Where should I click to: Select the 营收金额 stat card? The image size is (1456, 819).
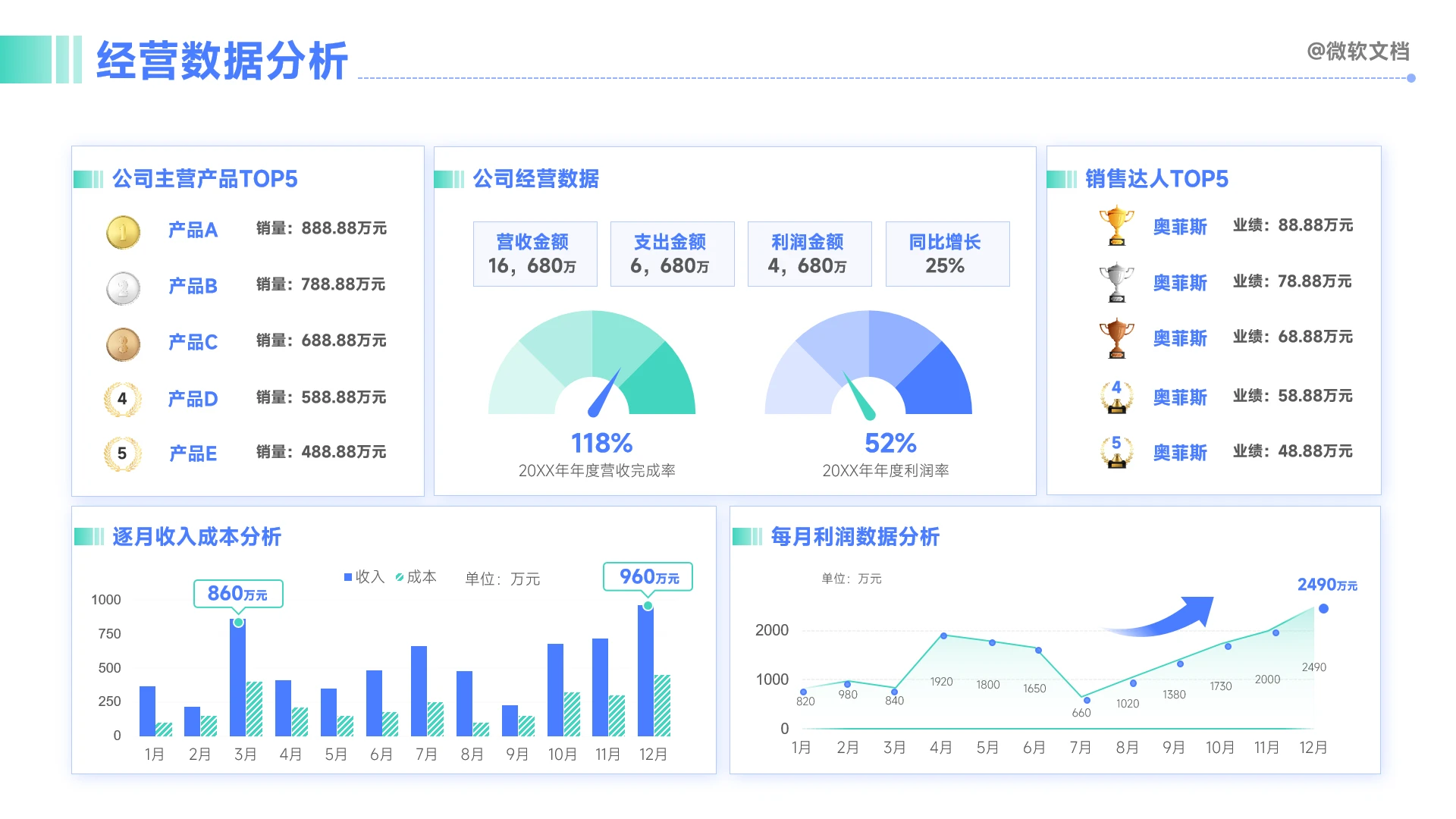point(535,254)
